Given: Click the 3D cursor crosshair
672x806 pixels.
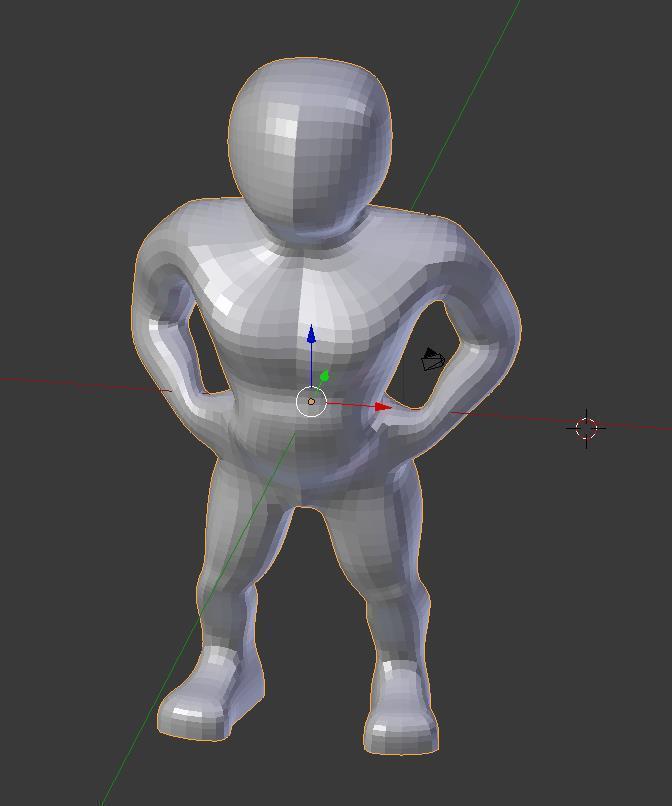Looking at the screenshot, I should pyautogui.click(x=586, y=428).
